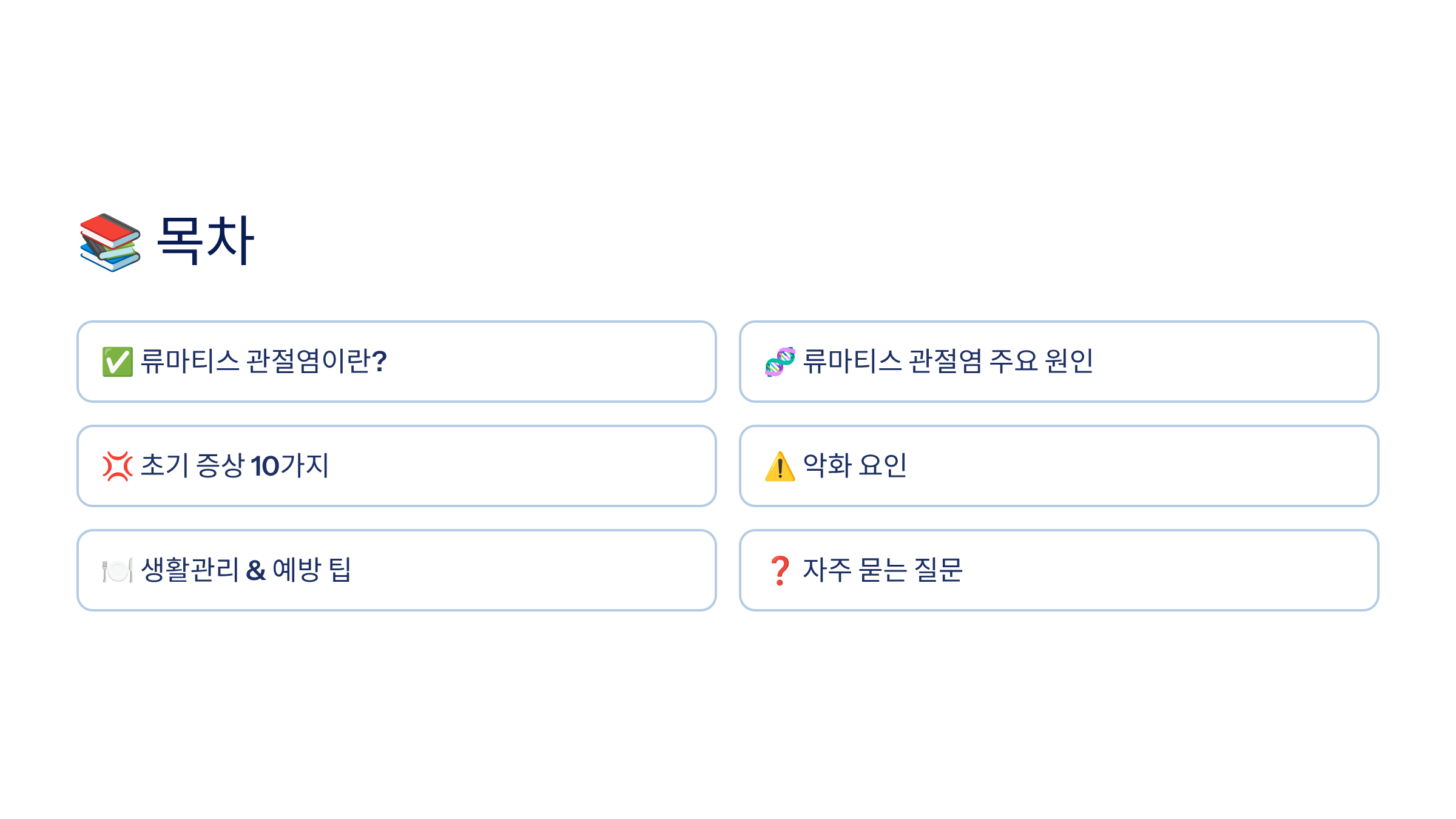The image size is (1456, 819).
Task: Open the 자주 묻는 질문 card
Action: tap(1059, 570)
